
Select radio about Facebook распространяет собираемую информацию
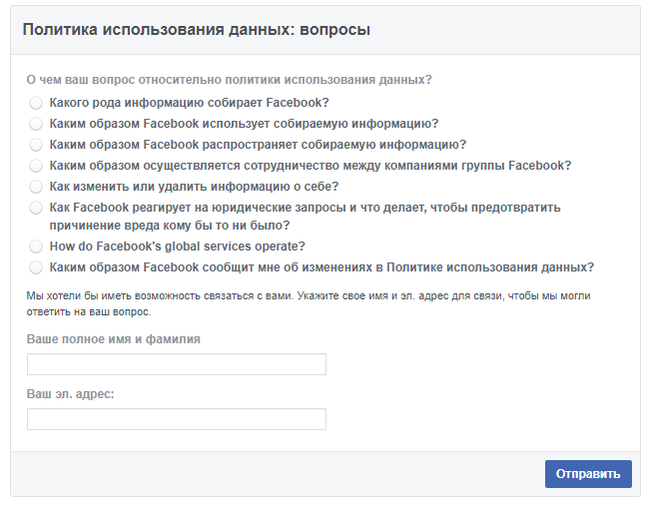click(36, 145)
